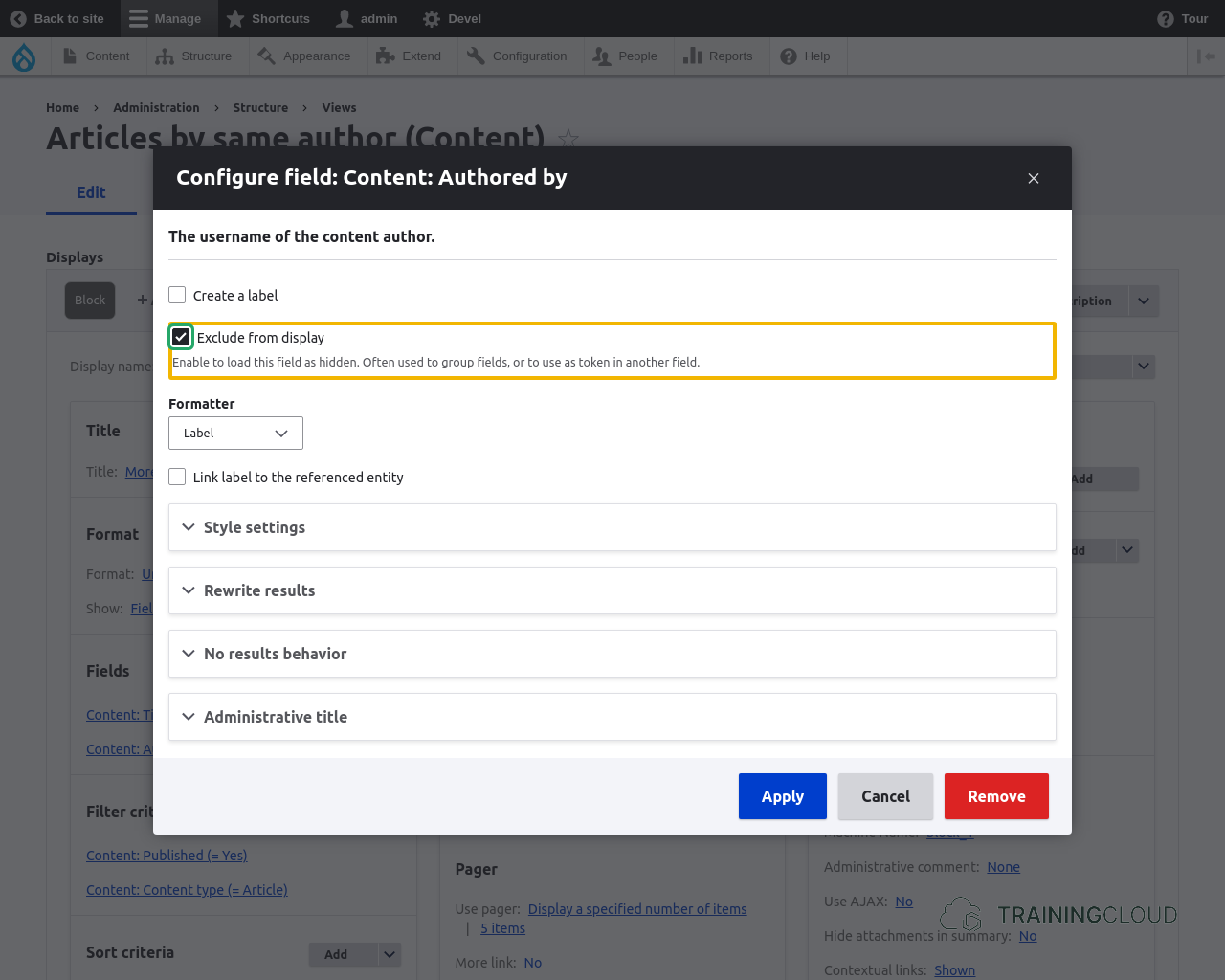
Task: Click the More link No setting
Action: pos(533,963)
